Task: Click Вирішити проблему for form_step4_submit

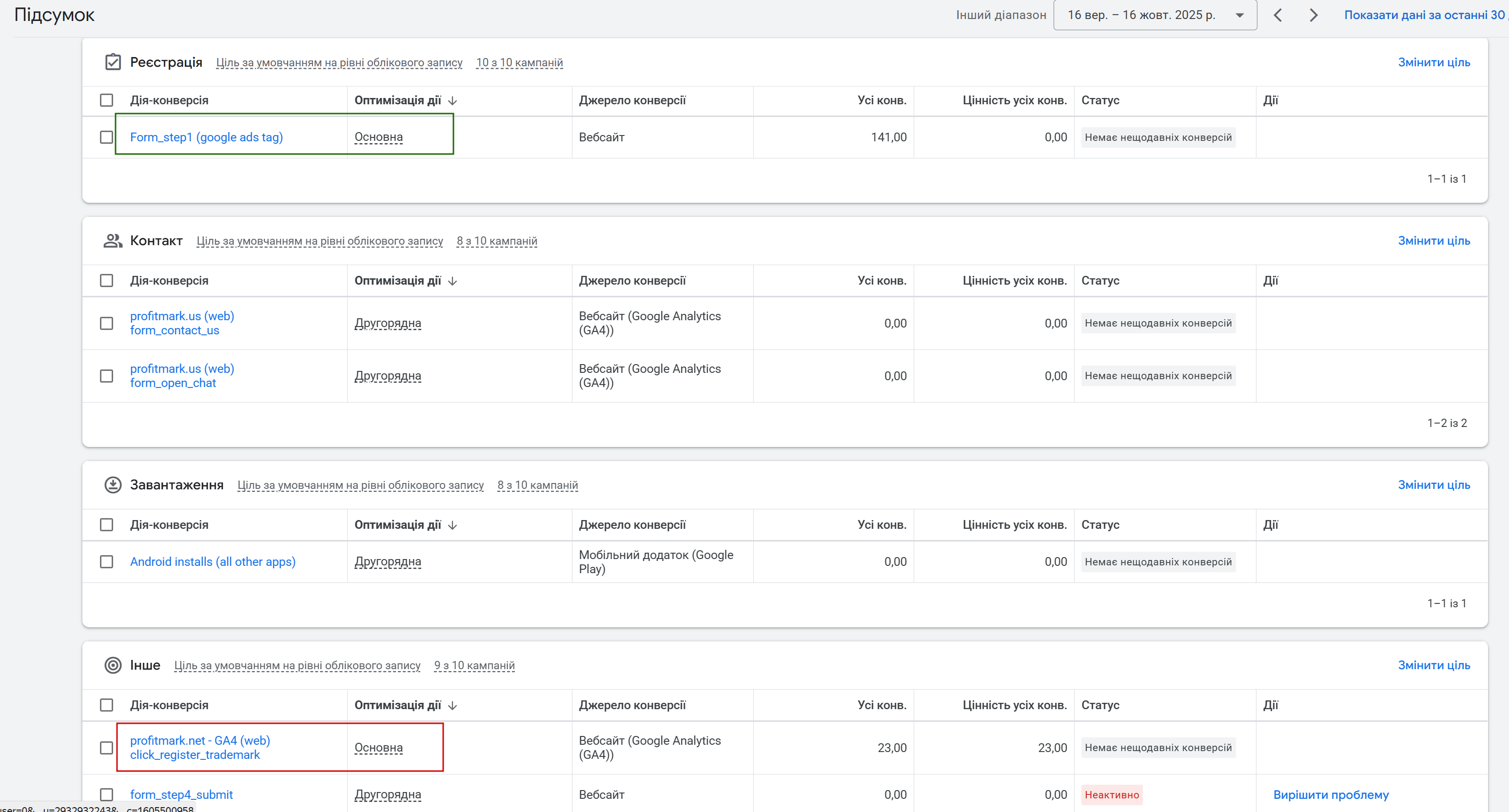Action: pyautogui.click(x=1331, y=794)
